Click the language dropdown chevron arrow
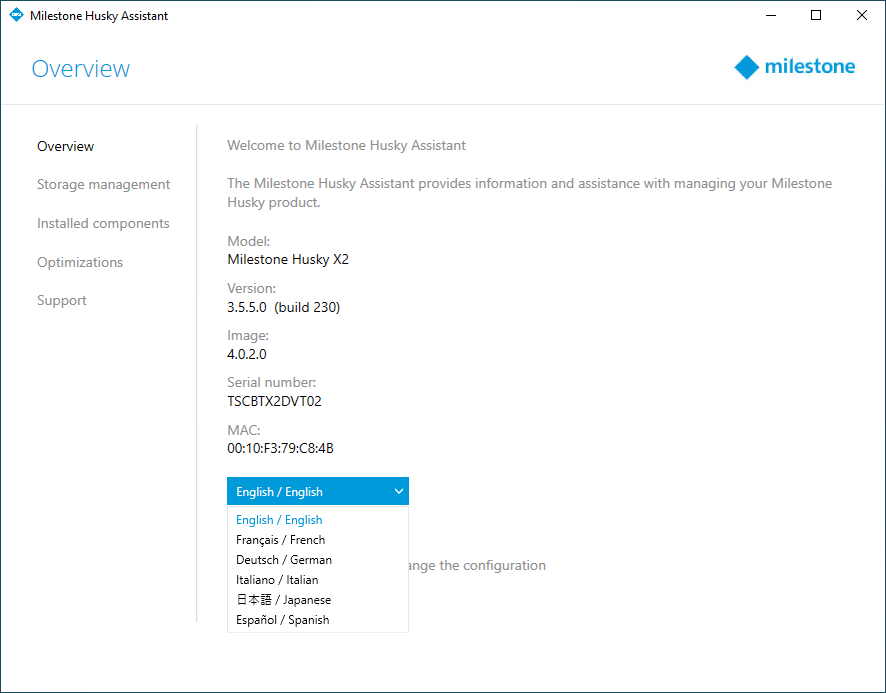Screen dimensions: 886x693 [x=398, y=491]
